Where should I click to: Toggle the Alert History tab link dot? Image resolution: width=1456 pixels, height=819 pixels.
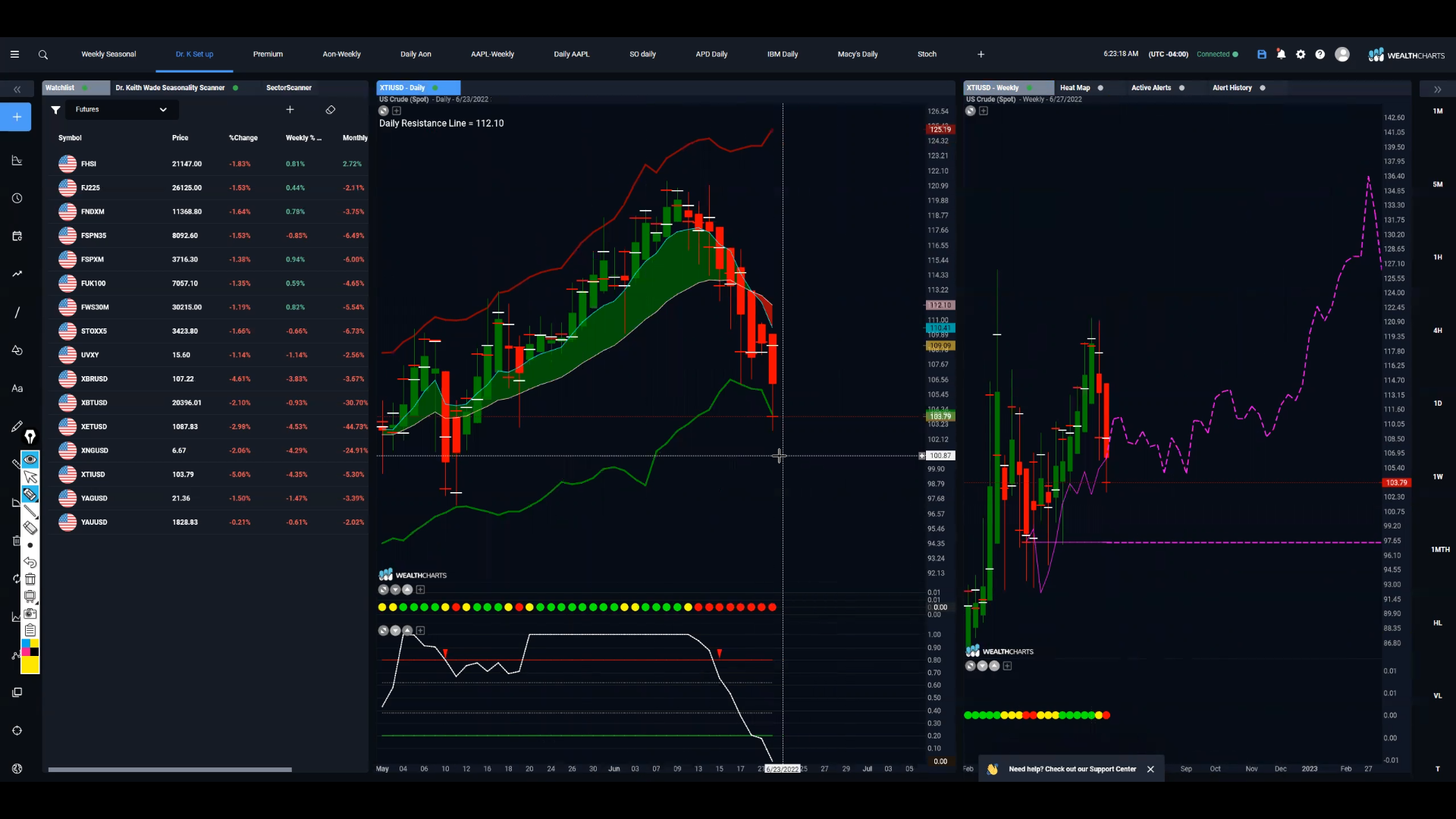[1263, 88]
